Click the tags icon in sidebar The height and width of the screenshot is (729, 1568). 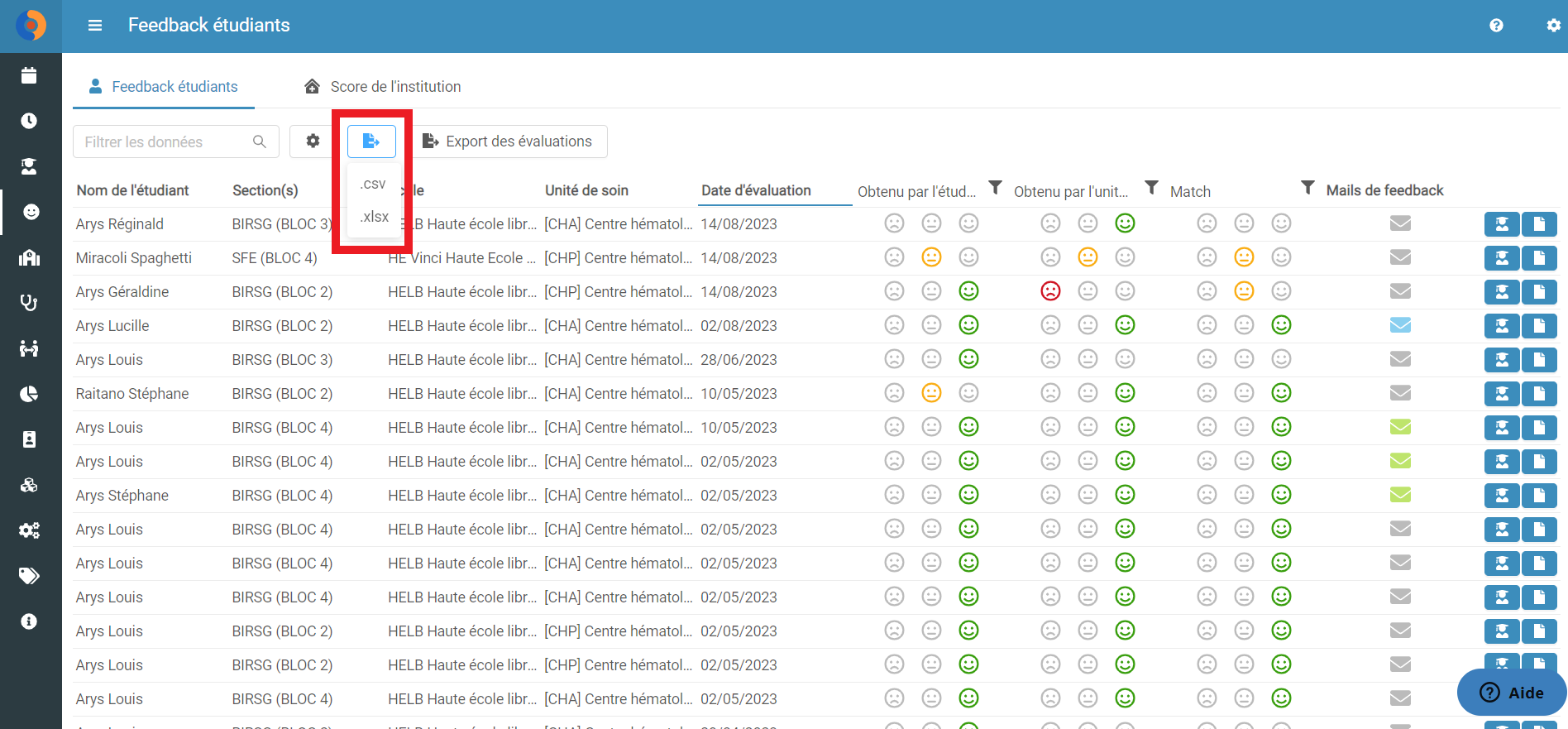point(29,575)
